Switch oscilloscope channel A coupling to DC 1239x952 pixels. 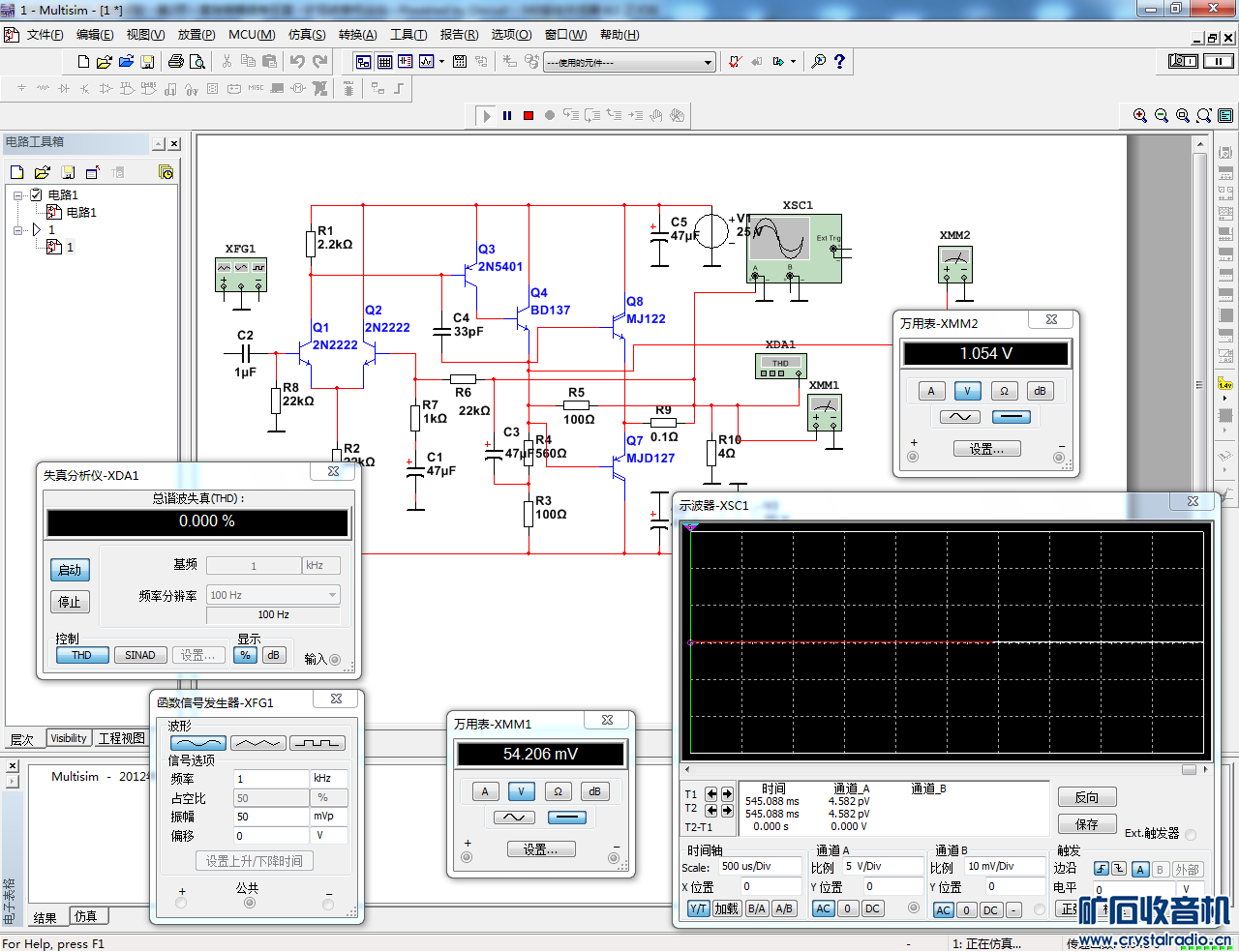[x=872, y=908]
